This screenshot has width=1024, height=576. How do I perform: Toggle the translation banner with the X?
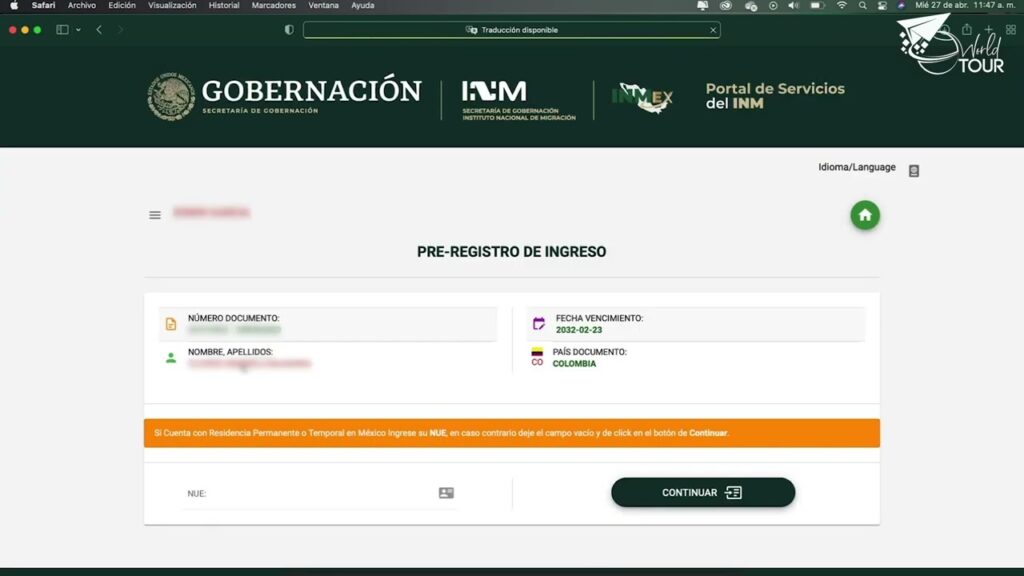tap(711, 29)
